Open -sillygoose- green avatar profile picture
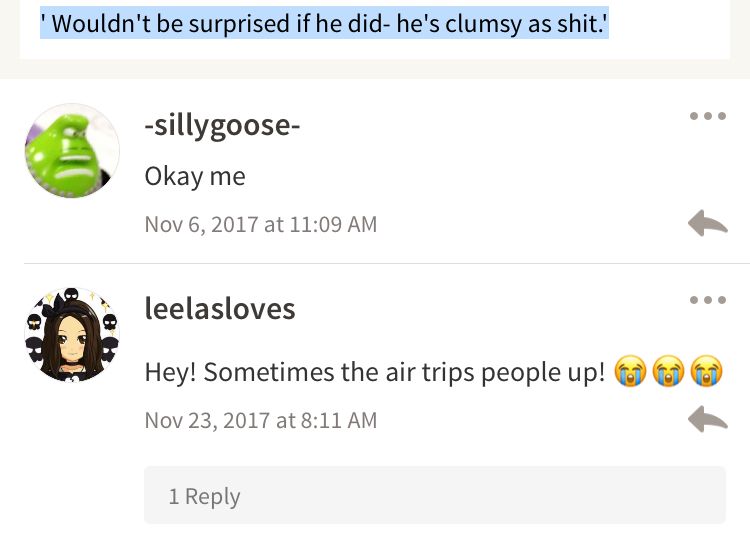Viewport: 750px width, 536px height. 72,151
